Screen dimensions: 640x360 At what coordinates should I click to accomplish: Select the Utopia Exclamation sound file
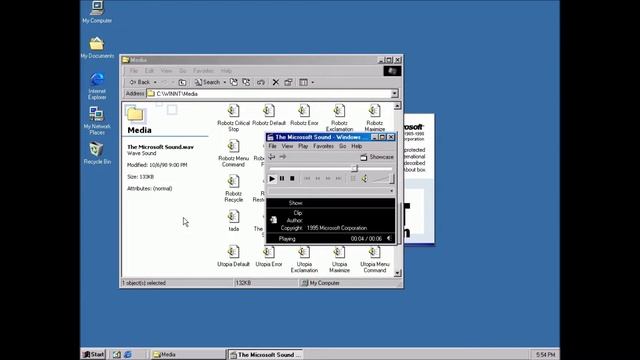click(x=304, y=259)
